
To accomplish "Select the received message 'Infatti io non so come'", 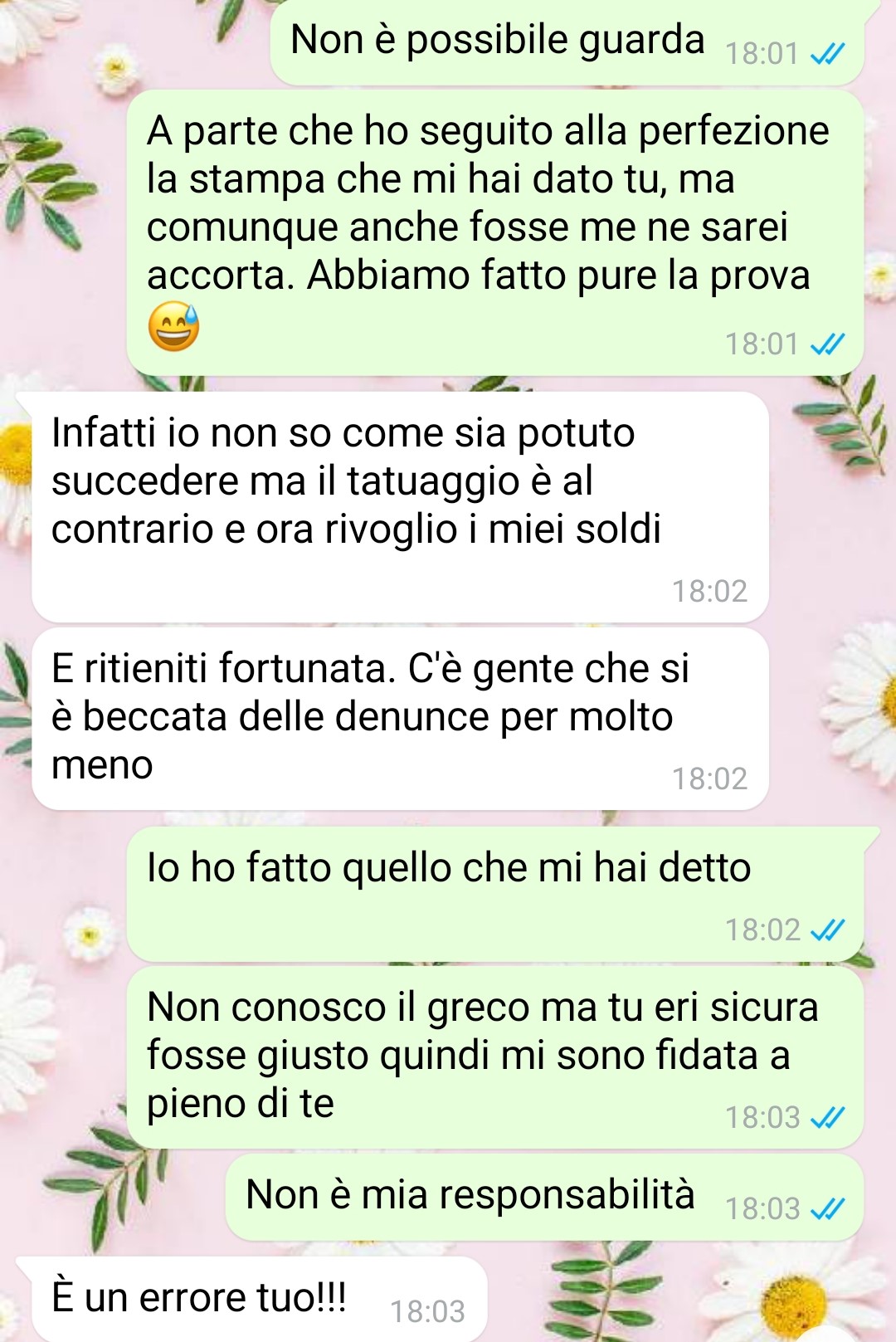I will click(x=400, y=507).
